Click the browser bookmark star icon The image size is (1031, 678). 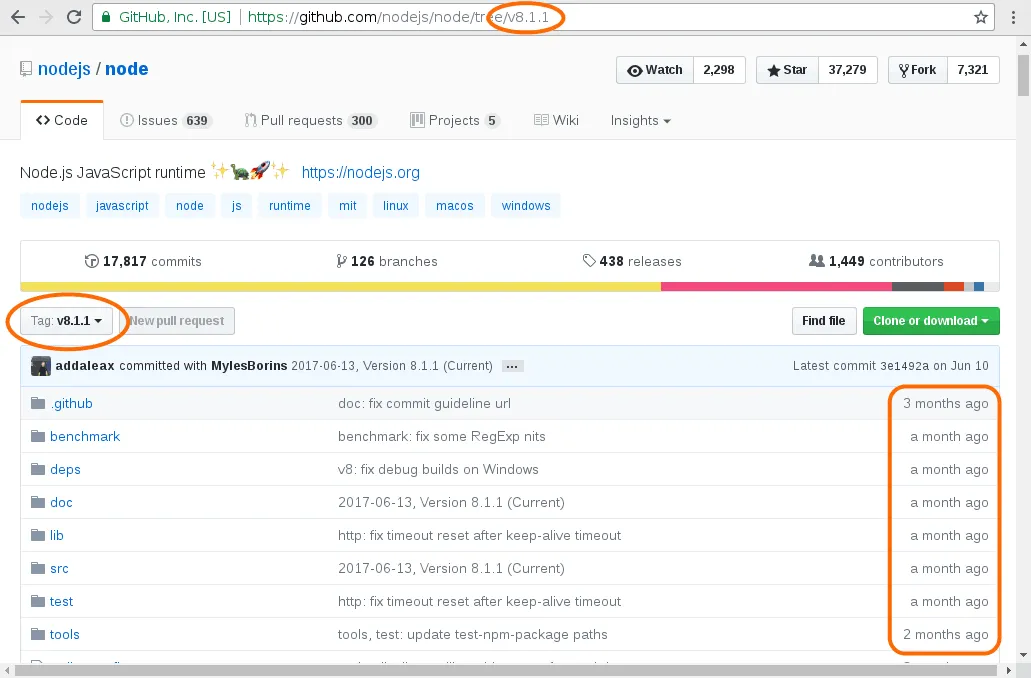click(x=981, y=17)
